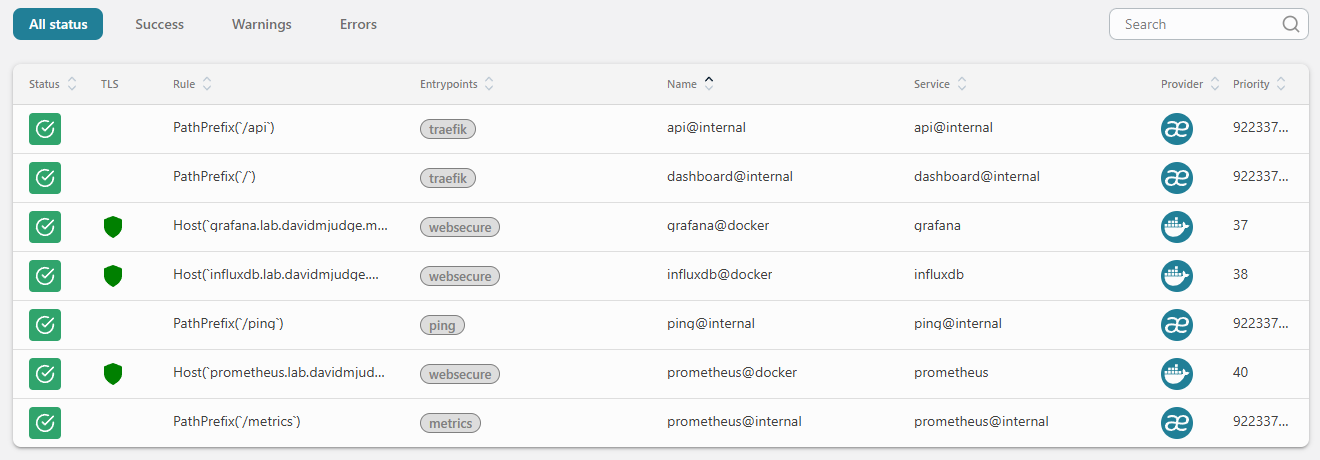This screenshot has width=1320, height=460.
Task: Click the TLS shield icon for influxdb@docker
Action: click(113, 276)
